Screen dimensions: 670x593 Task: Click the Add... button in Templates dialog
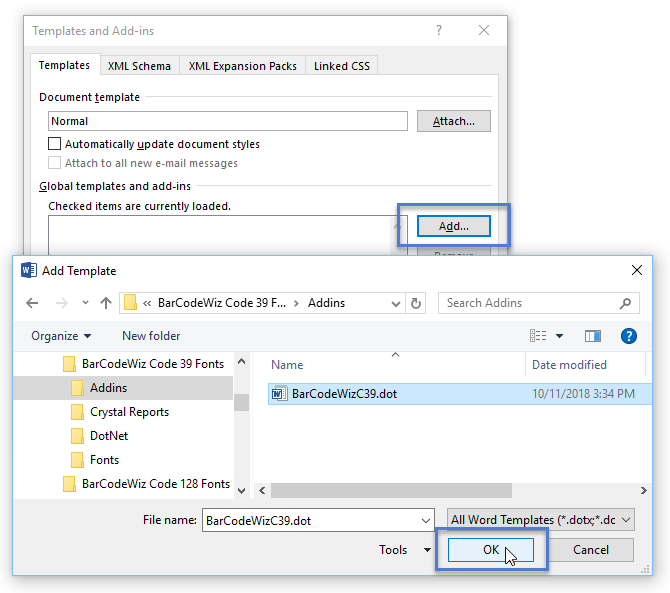[x=453, y=226]
